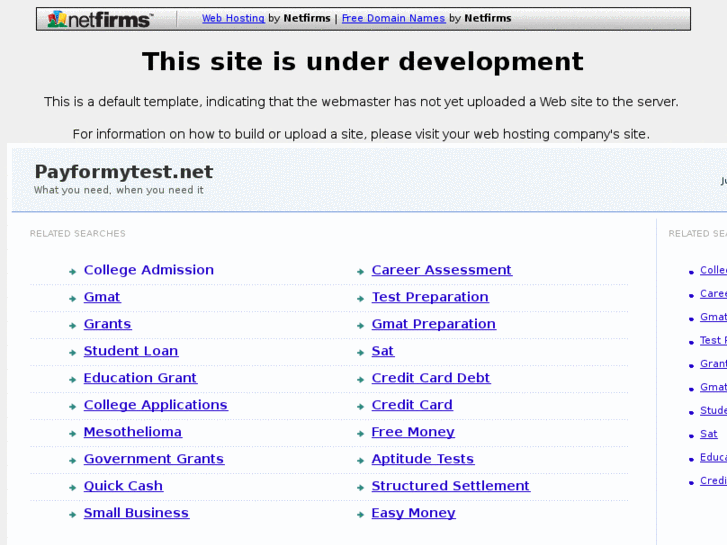Open the Career Assessment link
Viewport: 727px width, 545px height.
[x=442, y=270]
